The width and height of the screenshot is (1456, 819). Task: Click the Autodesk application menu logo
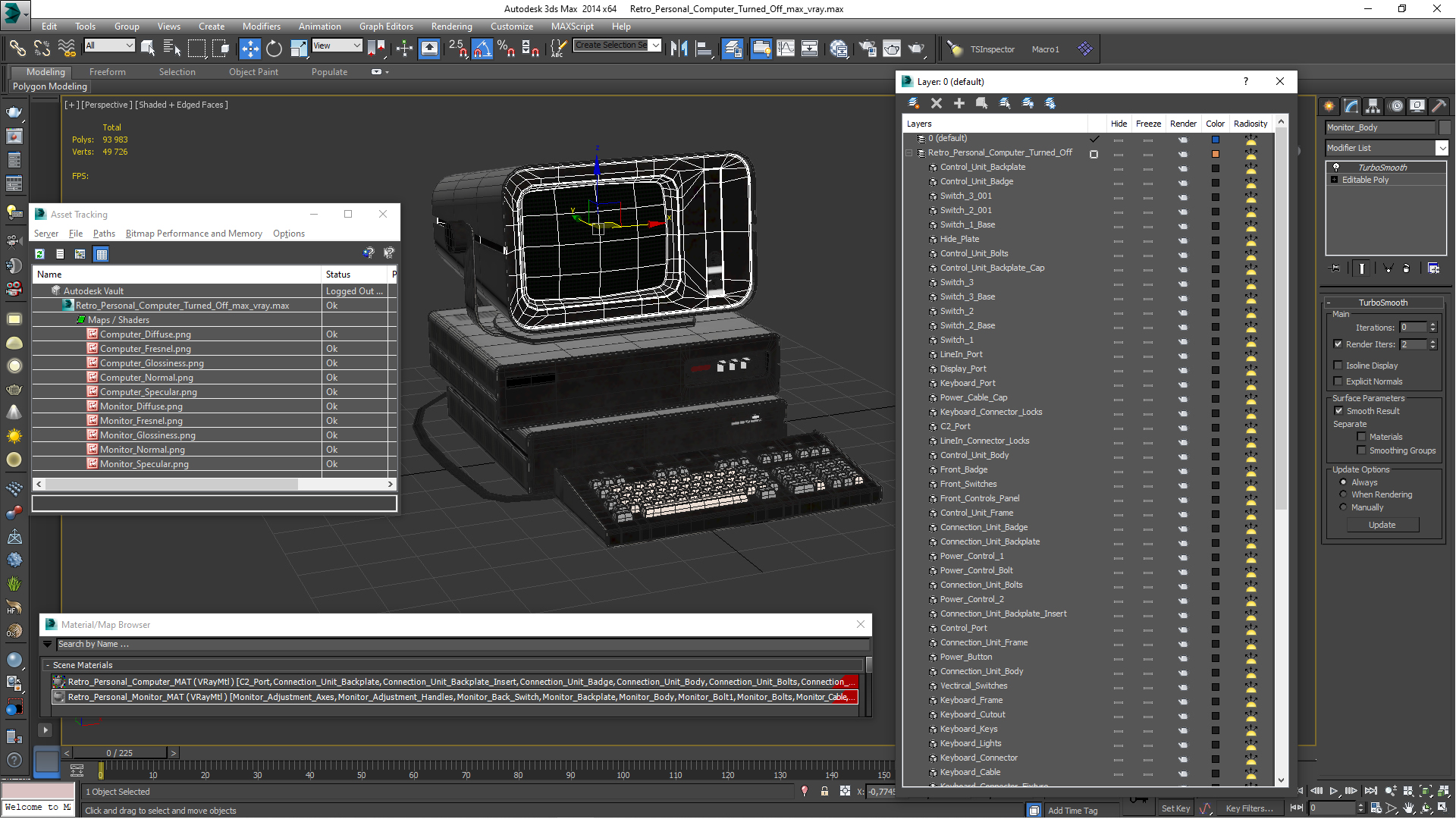click(13, 13)
